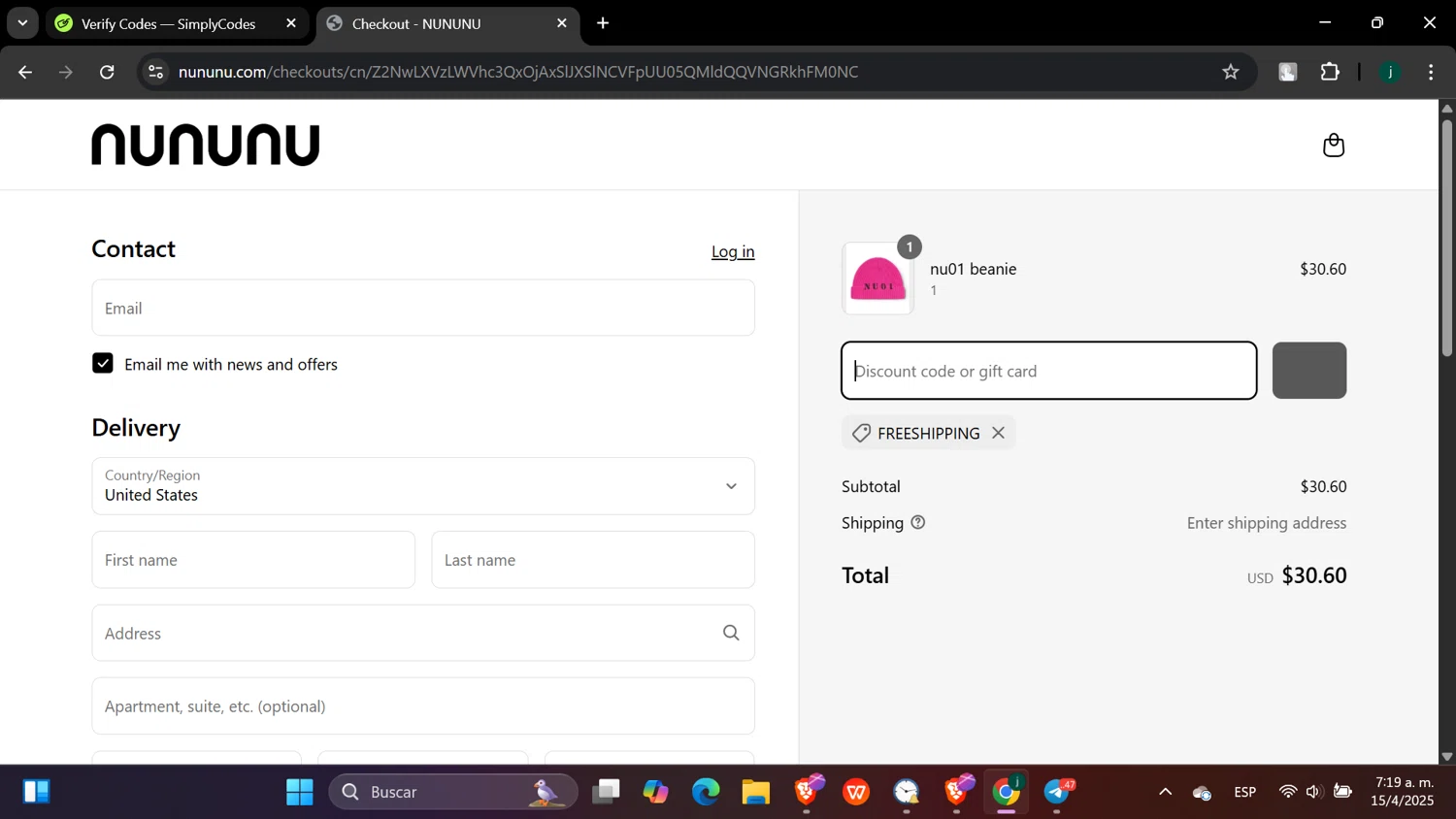Click the Total amount $30.60

[x=1314, y=575]
